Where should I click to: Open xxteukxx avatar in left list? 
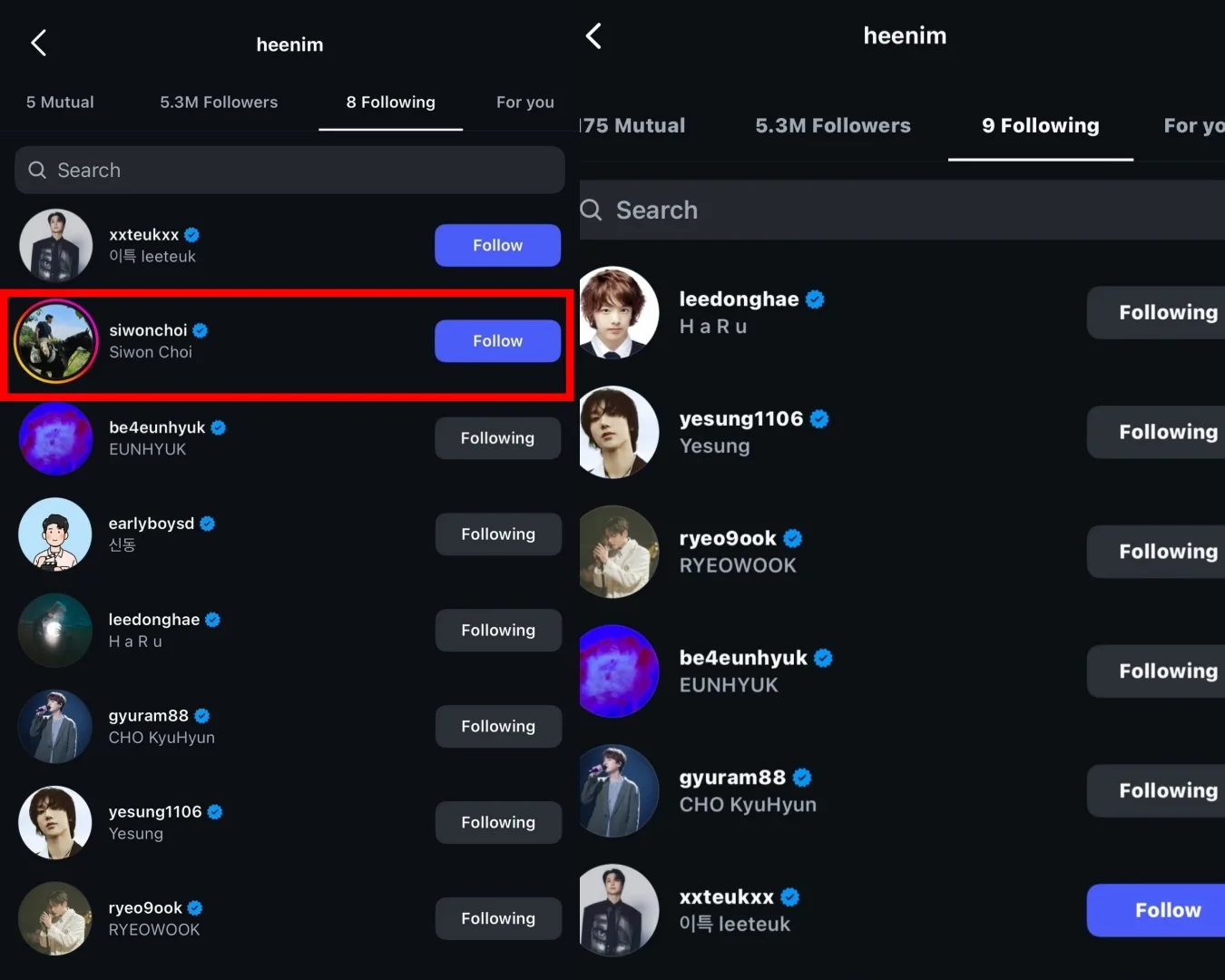click(x=55, y=246)
